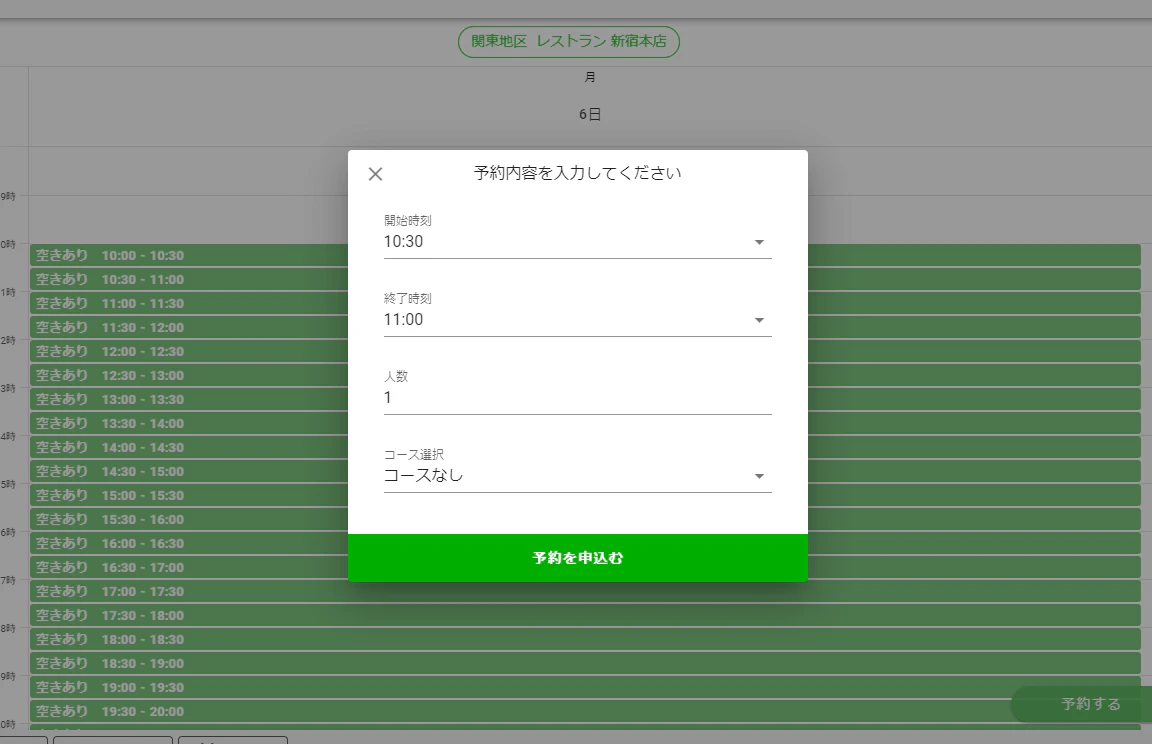Select the 10:00 - 10:30 available slot

[585, 256]
